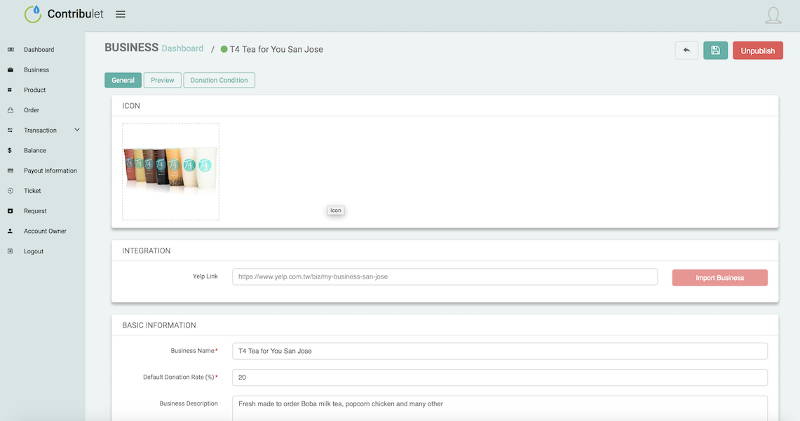Open Ticket in the sidebar
The width and height of the screenshot is (800, 421).
(x=32, y=191)
